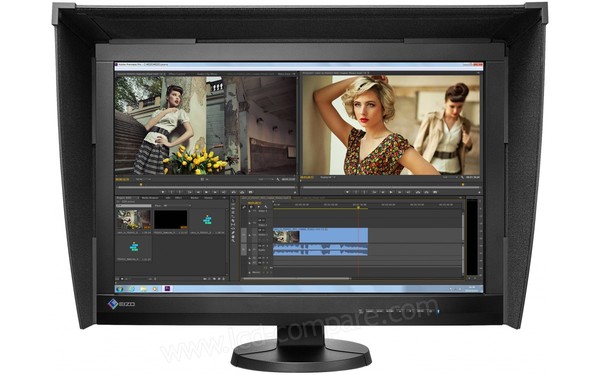Switch to Info tab in Project panel group

168,198
